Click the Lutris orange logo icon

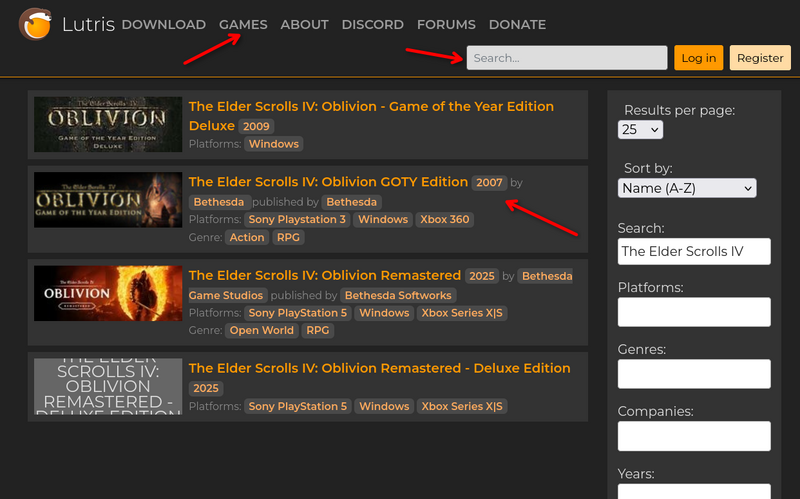pos(35,24)
